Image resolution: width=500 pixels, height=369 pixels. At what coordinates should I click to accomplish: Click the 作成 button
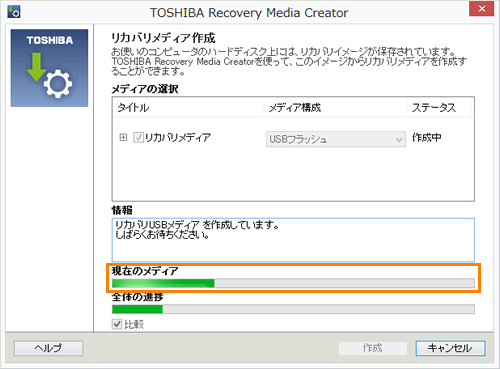point(373,348)
